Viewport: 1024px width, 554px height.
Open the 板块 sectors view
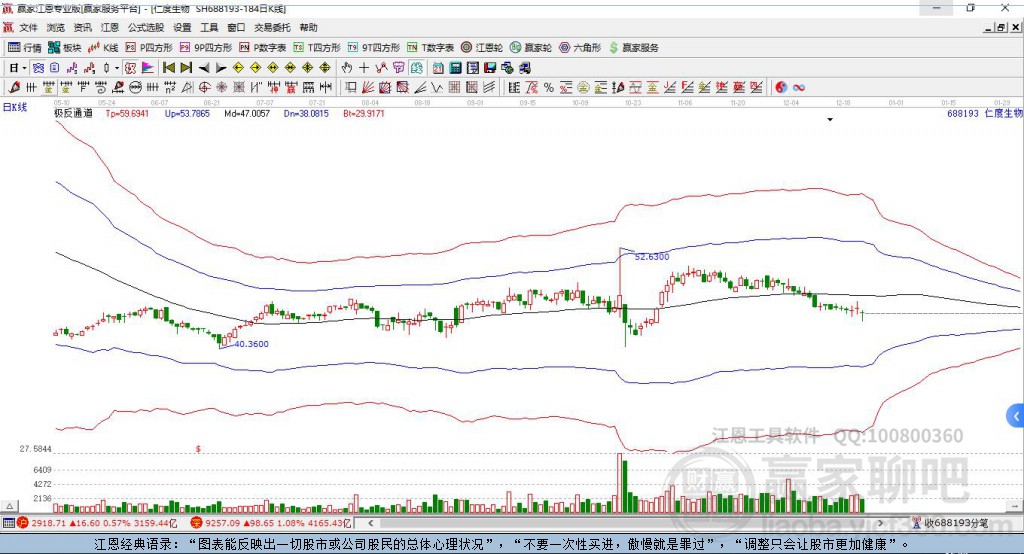pyautogui.click(x=65, y=48)
